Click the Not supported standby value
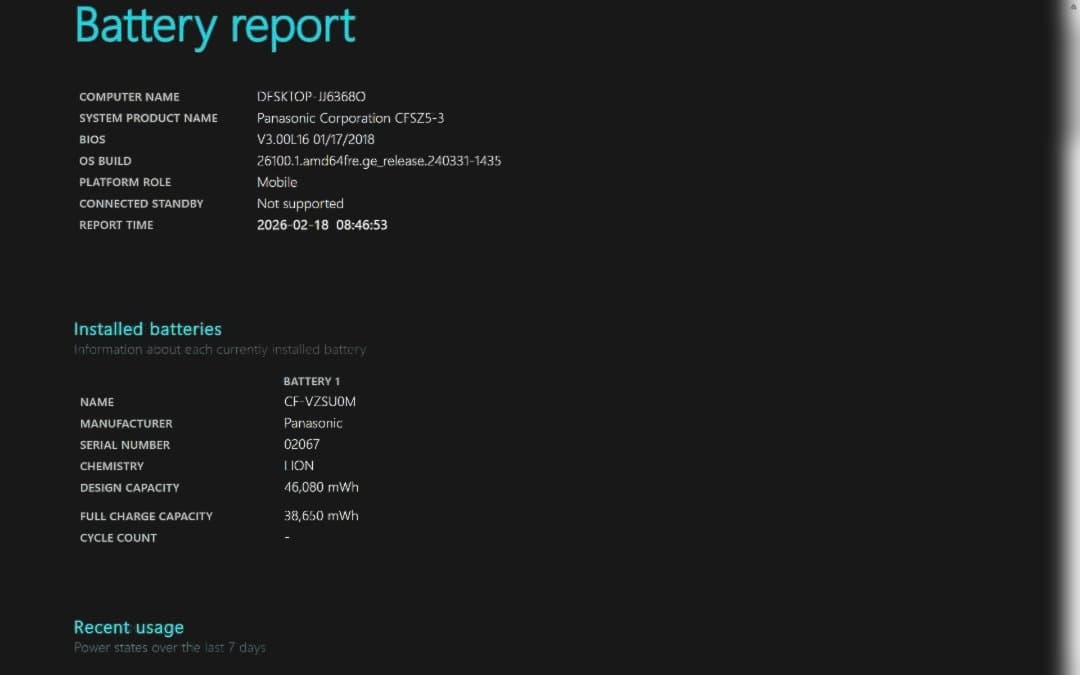1080x675 pixels. [x=300, y=204]
